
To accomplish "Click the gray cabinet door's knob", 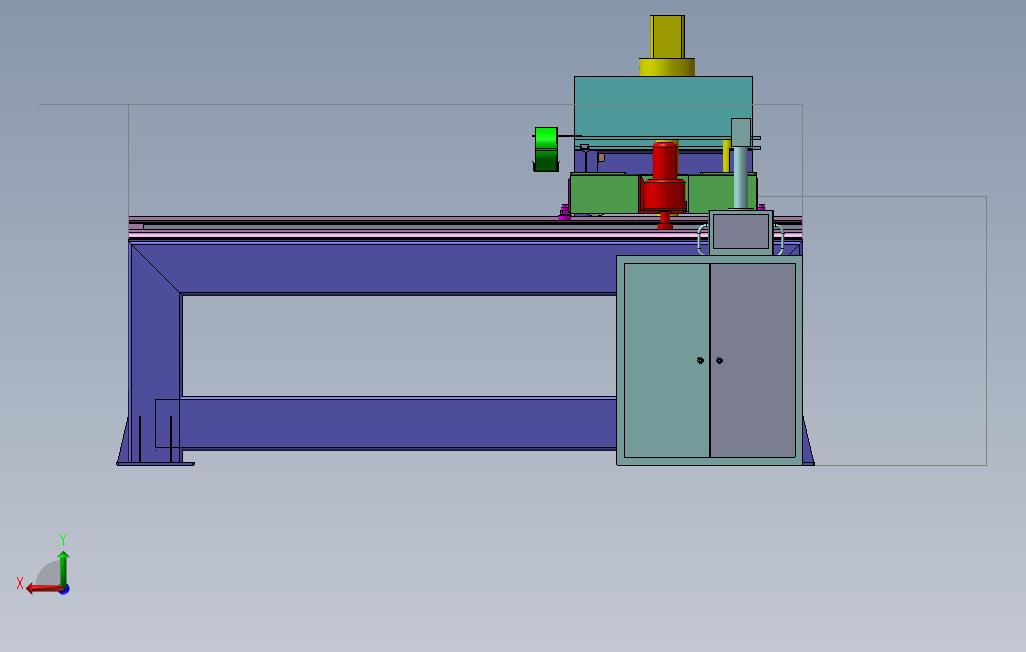I will (x=719, y=360).
